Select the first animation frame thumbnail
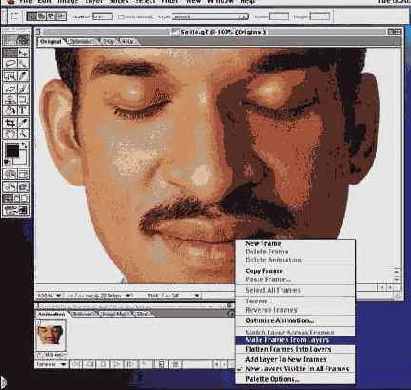Screen dimensions: 411x390 tap(50, 335)
